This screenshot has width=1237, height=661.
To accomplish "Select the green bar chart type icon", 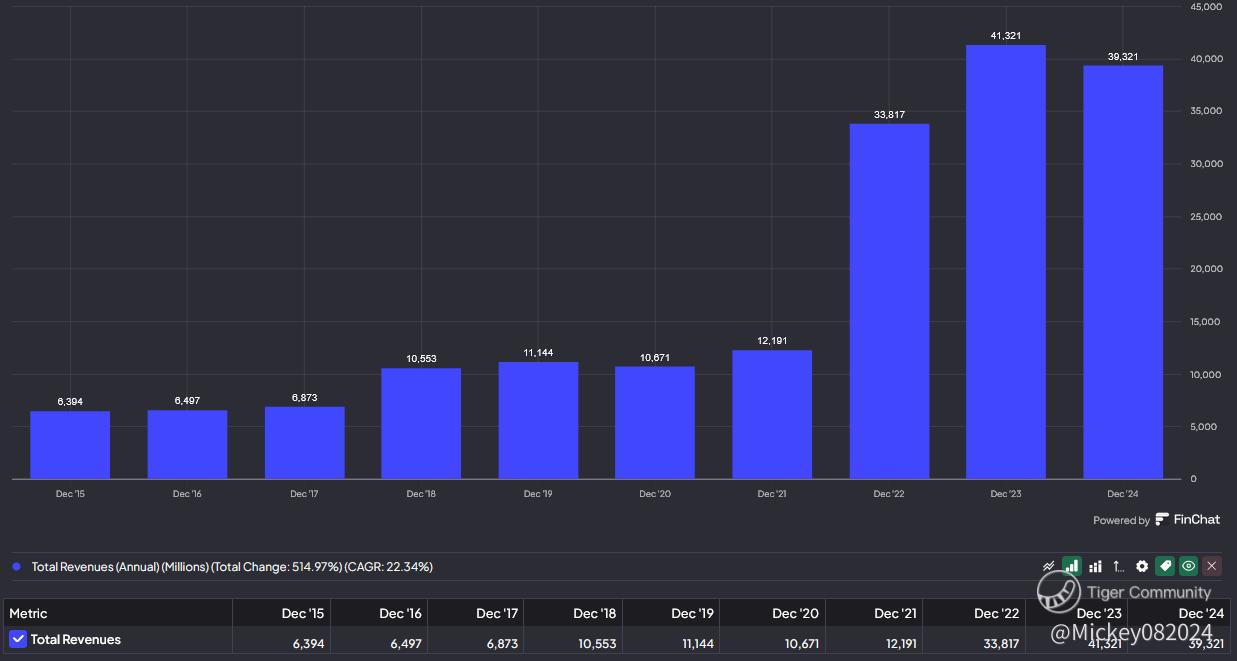I will coord(1072,566).
